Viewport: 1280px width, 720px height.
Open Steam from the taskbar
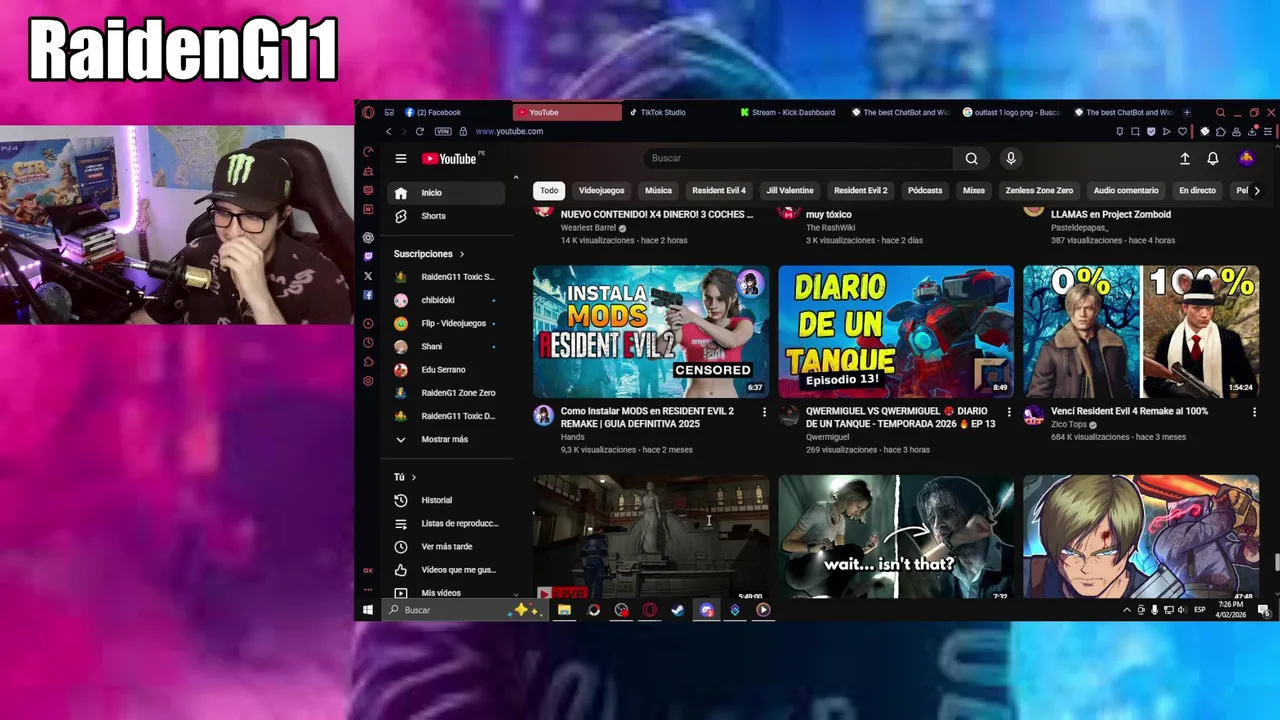point(678,610)
